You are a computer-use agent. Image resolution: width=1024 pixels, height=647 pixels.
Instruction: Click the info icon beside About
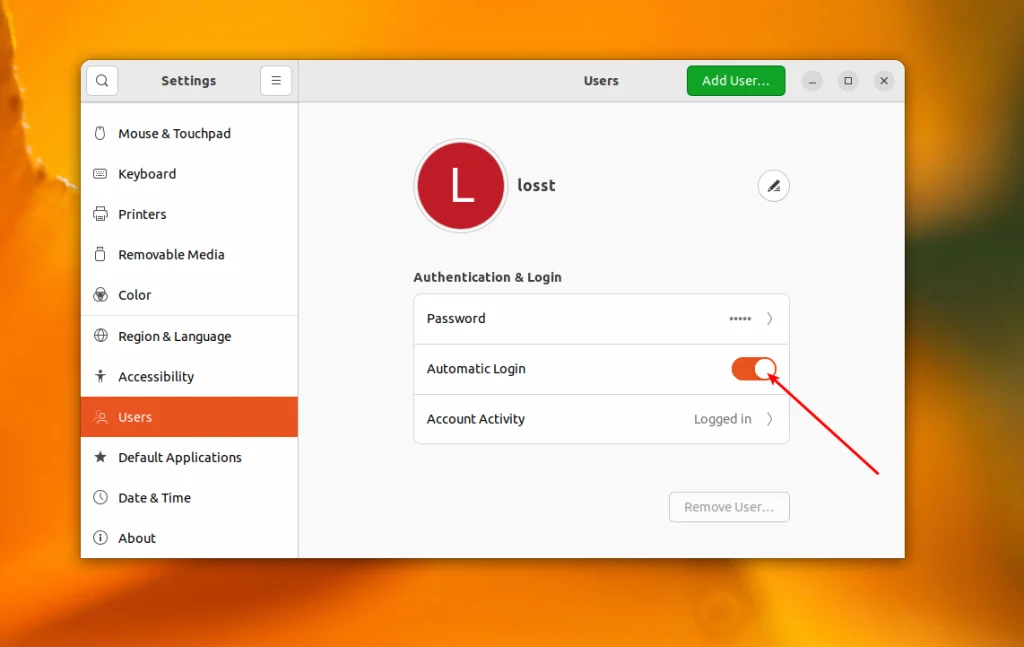(x=100, y=538)
